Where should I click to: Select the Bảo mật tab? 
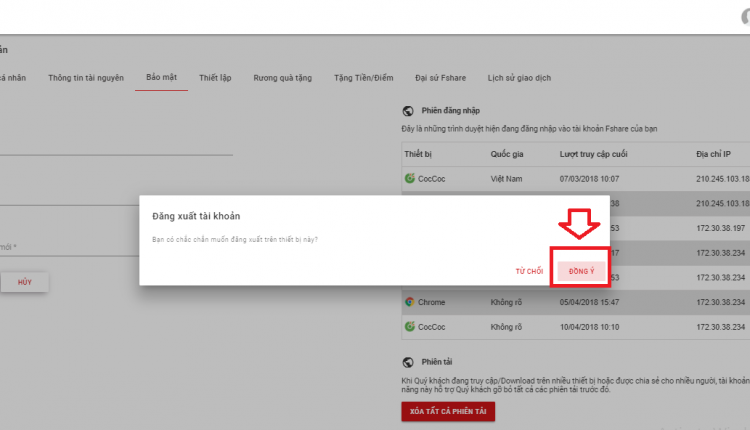click(x=161, y=77)
